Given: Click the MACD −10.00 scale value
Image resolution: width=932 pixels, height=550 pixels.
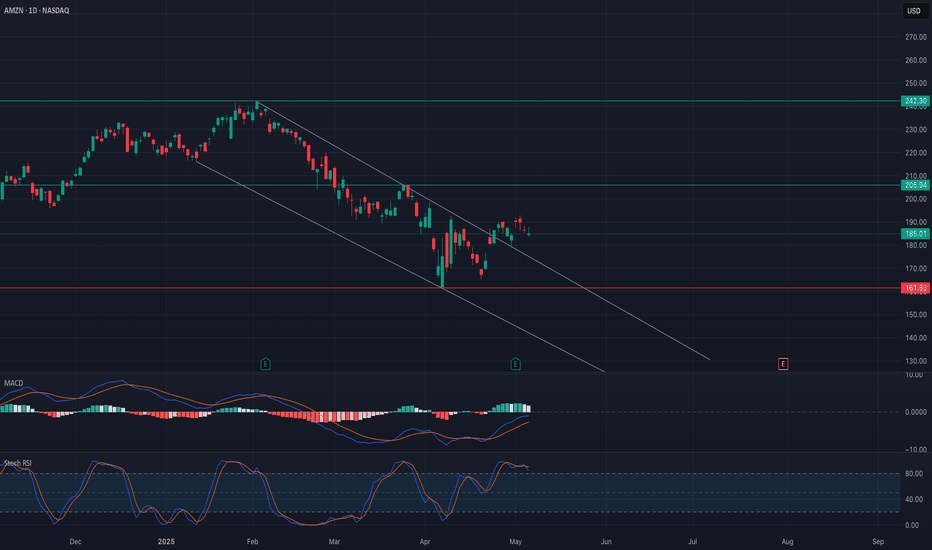Looking at the screenshot, I should click(x=915, y=450).
